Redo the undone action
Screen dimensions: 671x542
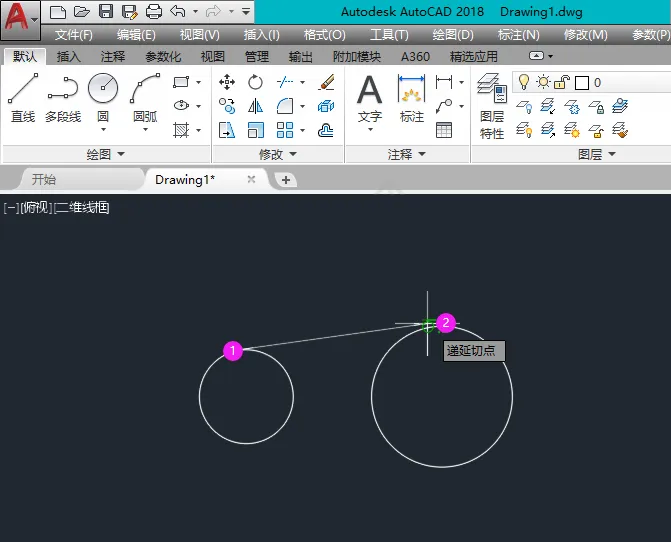tap(213, 12)
